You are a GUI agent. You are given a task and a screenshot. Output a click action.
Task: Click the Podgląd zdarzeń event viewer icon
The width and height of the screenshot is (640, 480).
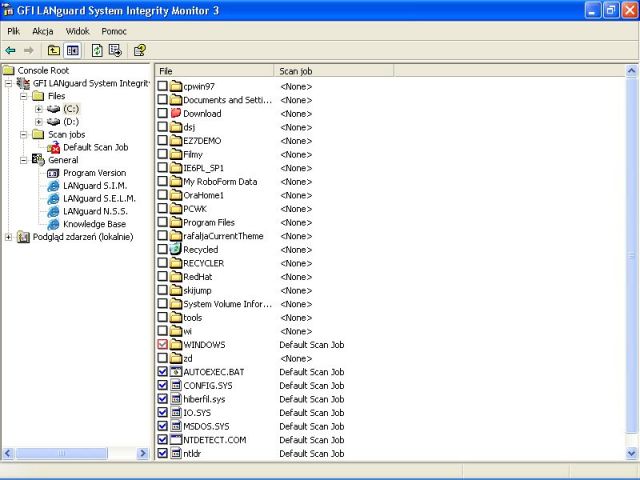click(x=23, y=237)
